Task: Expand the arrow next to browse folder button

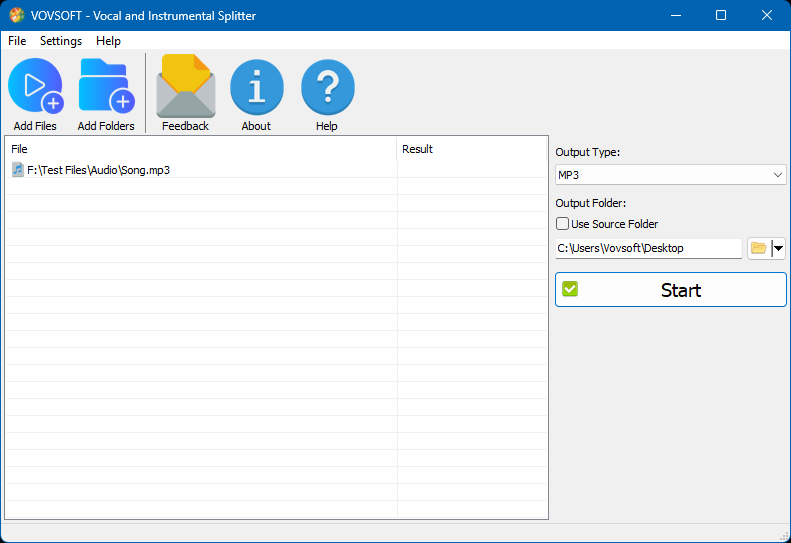Action: pyautogui.click(x=778, y=248)
